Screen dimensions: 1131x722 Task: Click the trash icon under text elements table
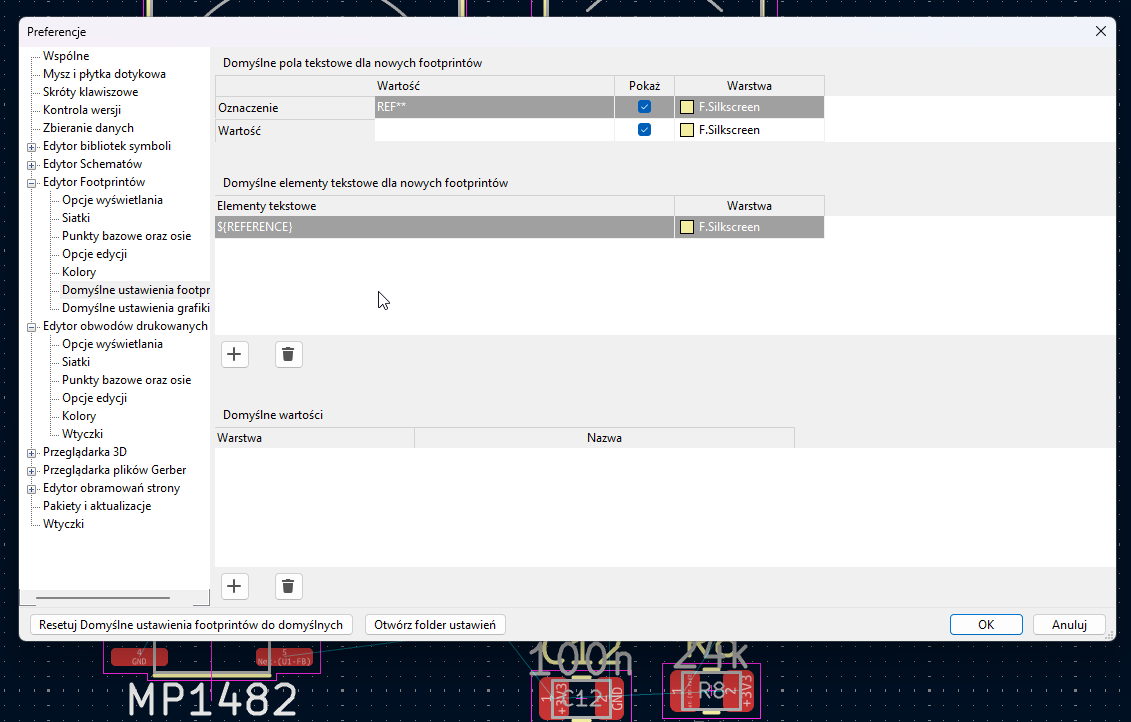coord(288,354)
